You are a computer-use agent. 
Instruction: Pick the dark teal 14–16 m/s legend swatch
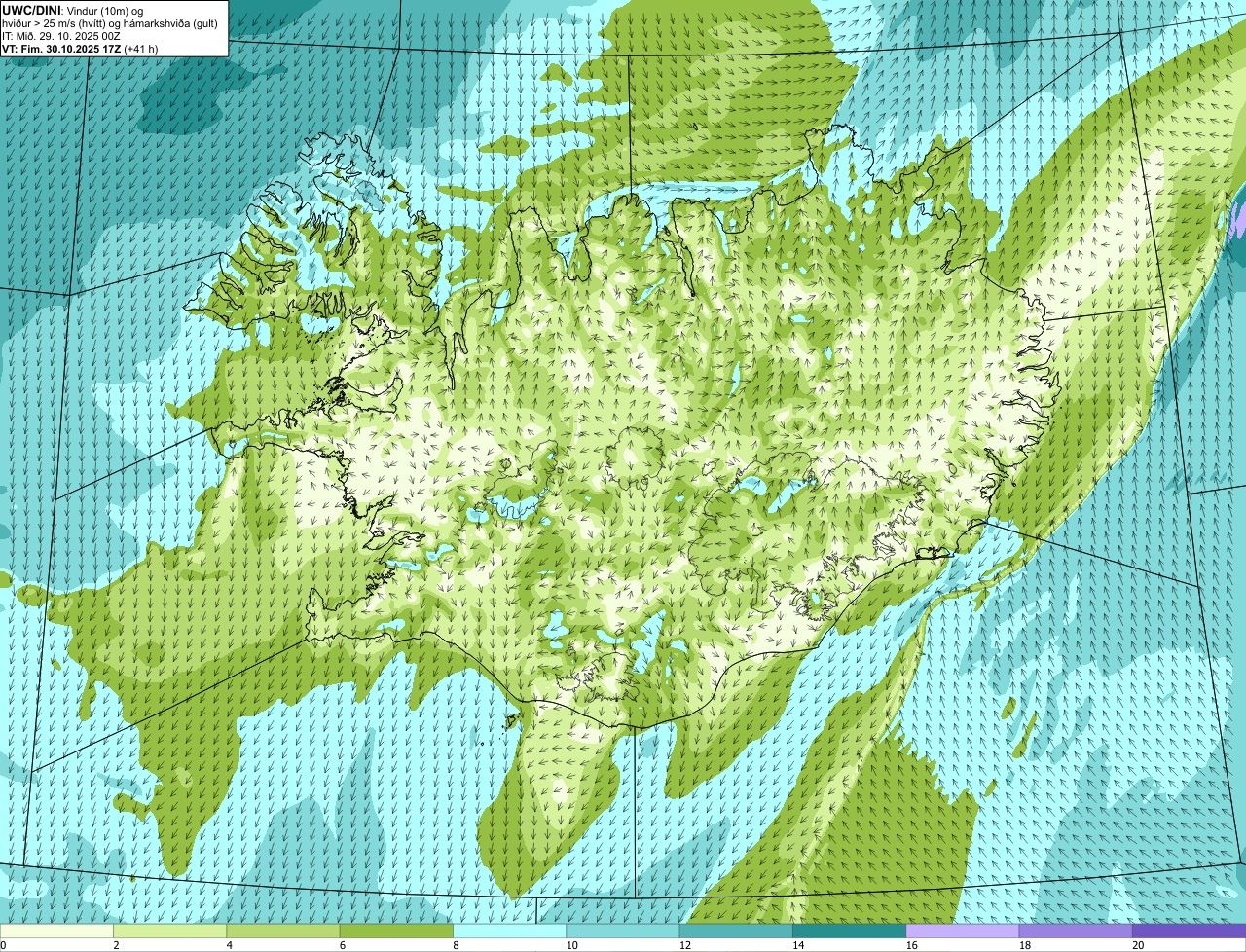pyautogui.click(x=849, y=931)
